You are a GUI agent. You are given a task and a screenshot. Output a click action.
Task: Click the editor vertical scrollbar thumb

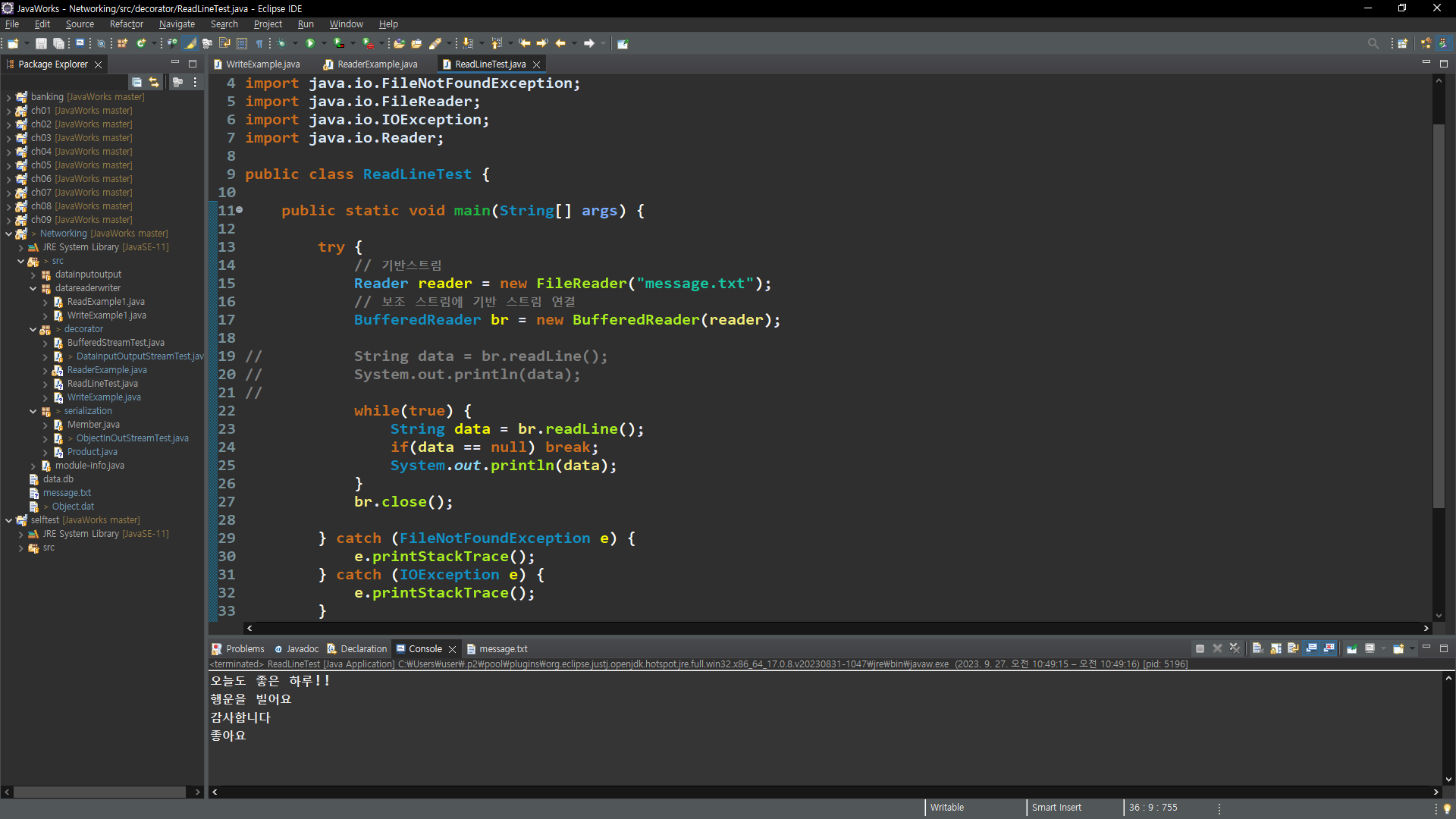1439,315
